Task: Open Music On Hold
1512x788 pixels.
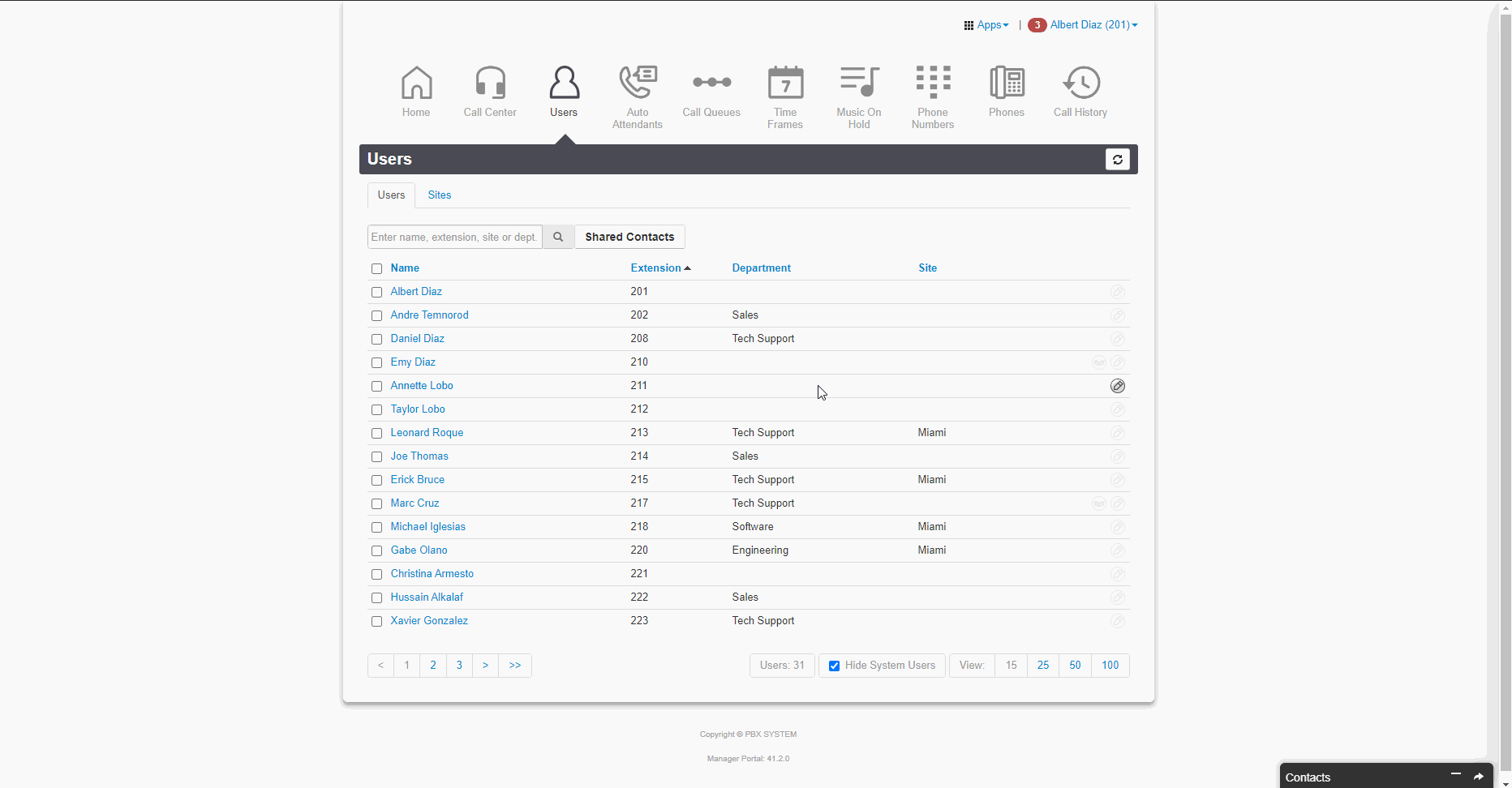Action: coord(859,97)
